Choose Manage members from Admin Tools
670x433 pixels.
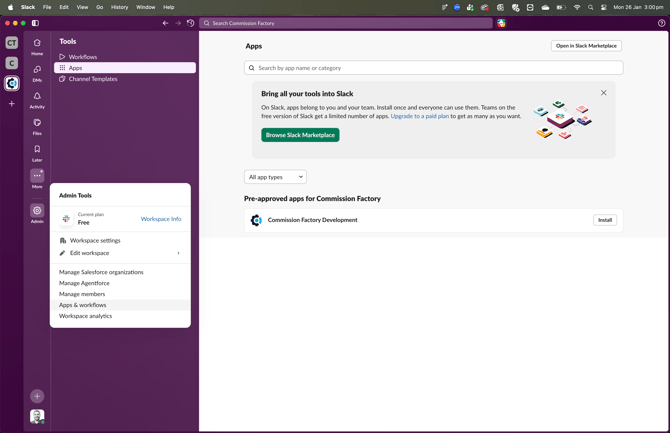(x=82, y=294)
